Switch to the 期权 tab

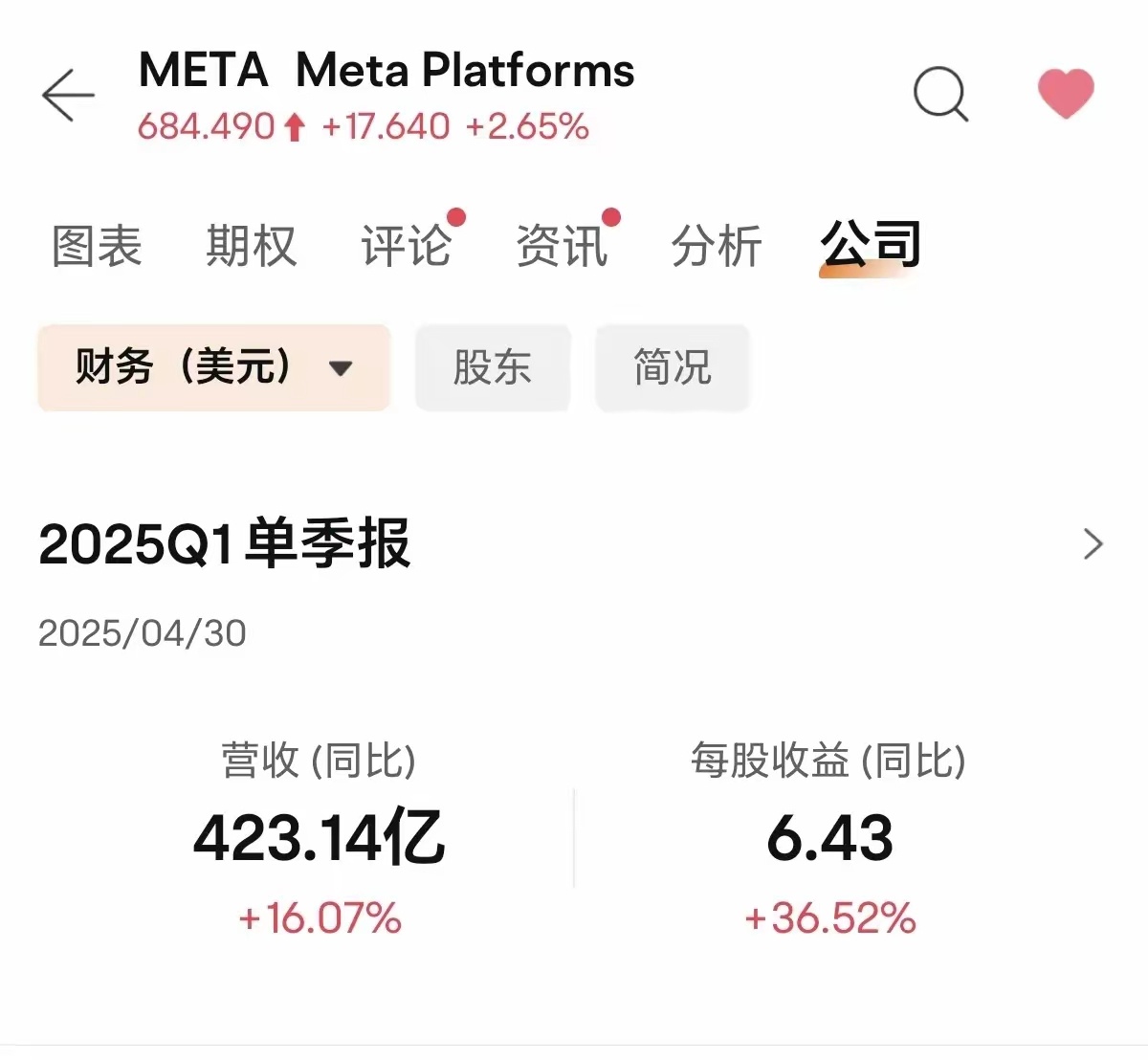click(x=252, y=246)
